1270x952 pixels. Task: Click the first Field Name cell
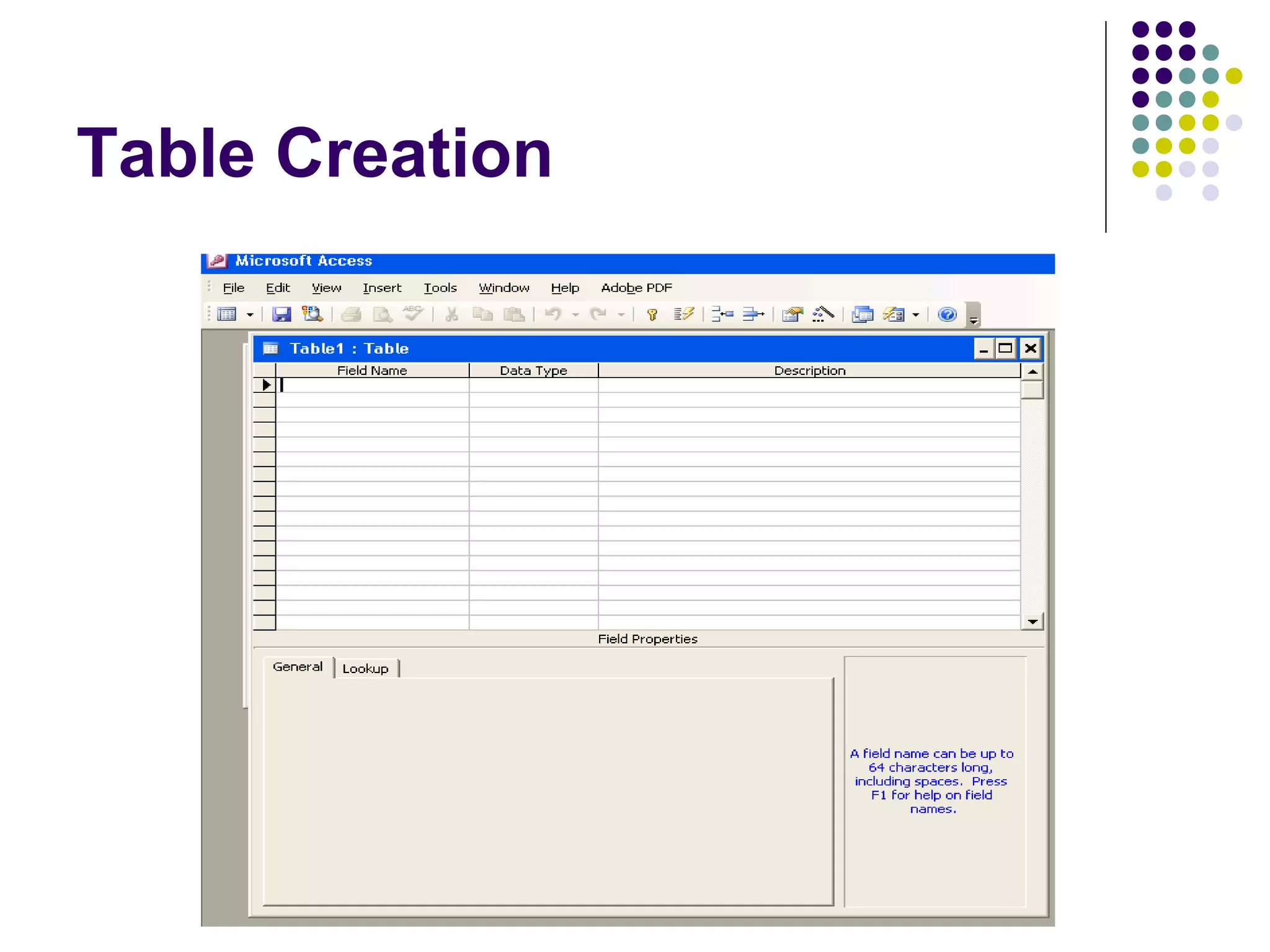[x=372, y=386]
